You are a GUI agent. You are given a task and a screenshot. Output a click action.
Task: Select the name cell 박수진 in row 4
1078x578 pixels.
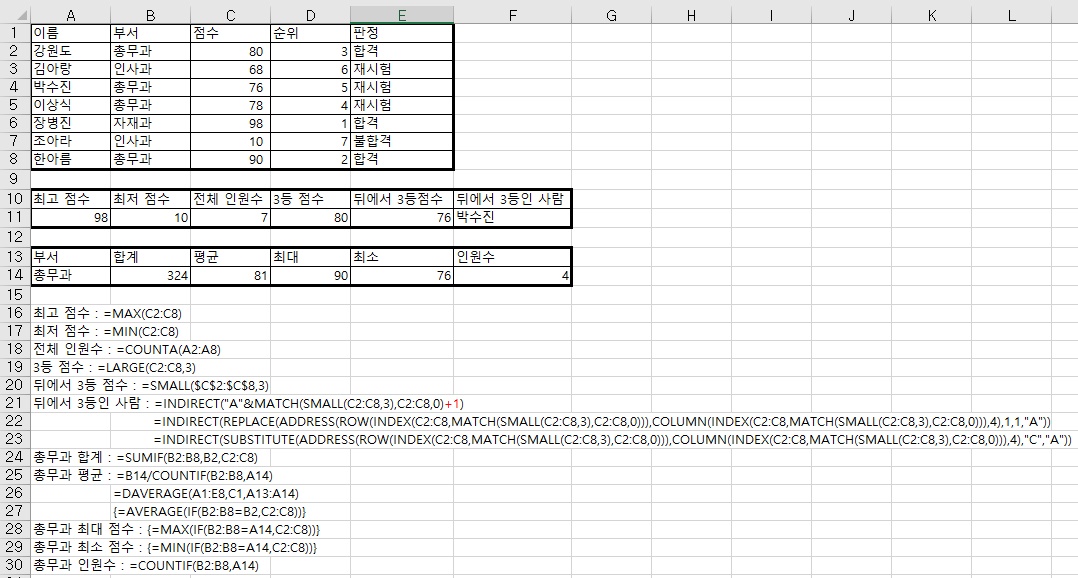point(70,87)
